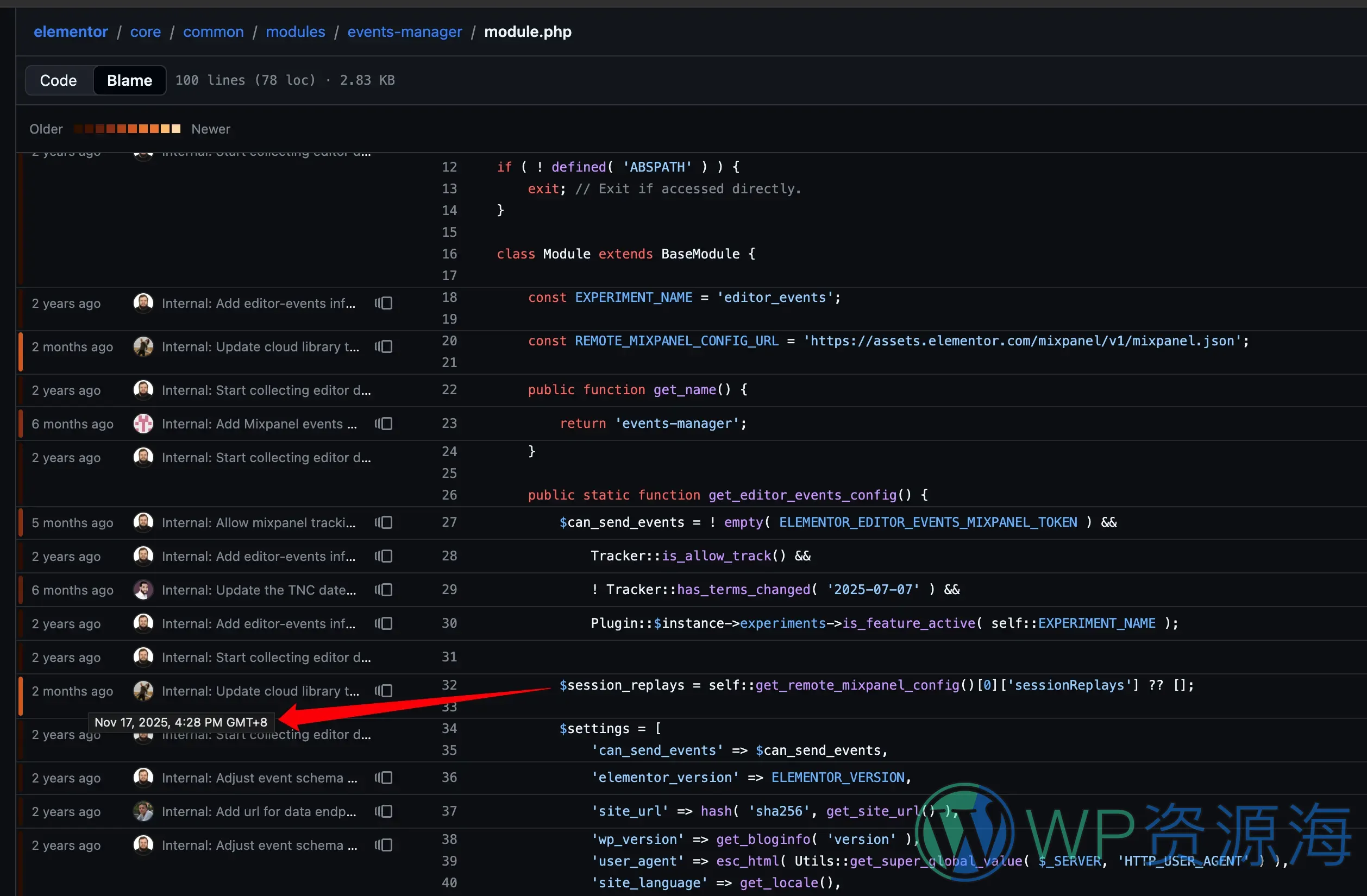Screen dimensions: 1367x896
Task: Click blame-prior icon on line 36 row
Action: (384, 778)
